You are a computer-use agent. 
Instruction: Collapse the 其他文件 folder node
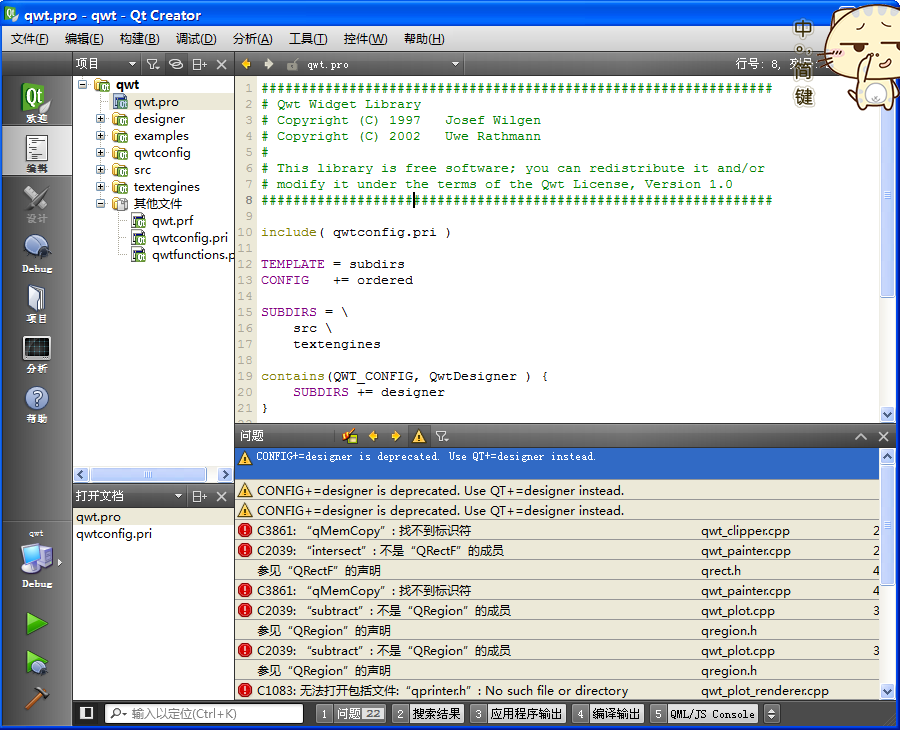click(101, 204)
